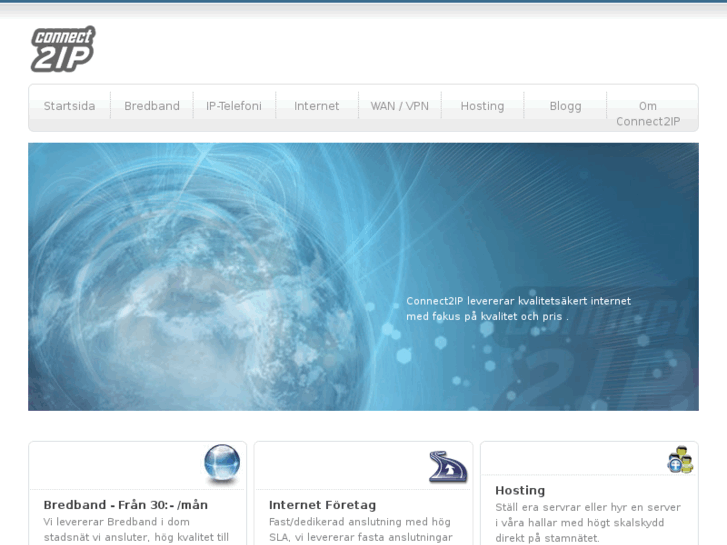Navigate to WAN / VPN
This screenshot has height=545, width=727.
click(400, 106)
